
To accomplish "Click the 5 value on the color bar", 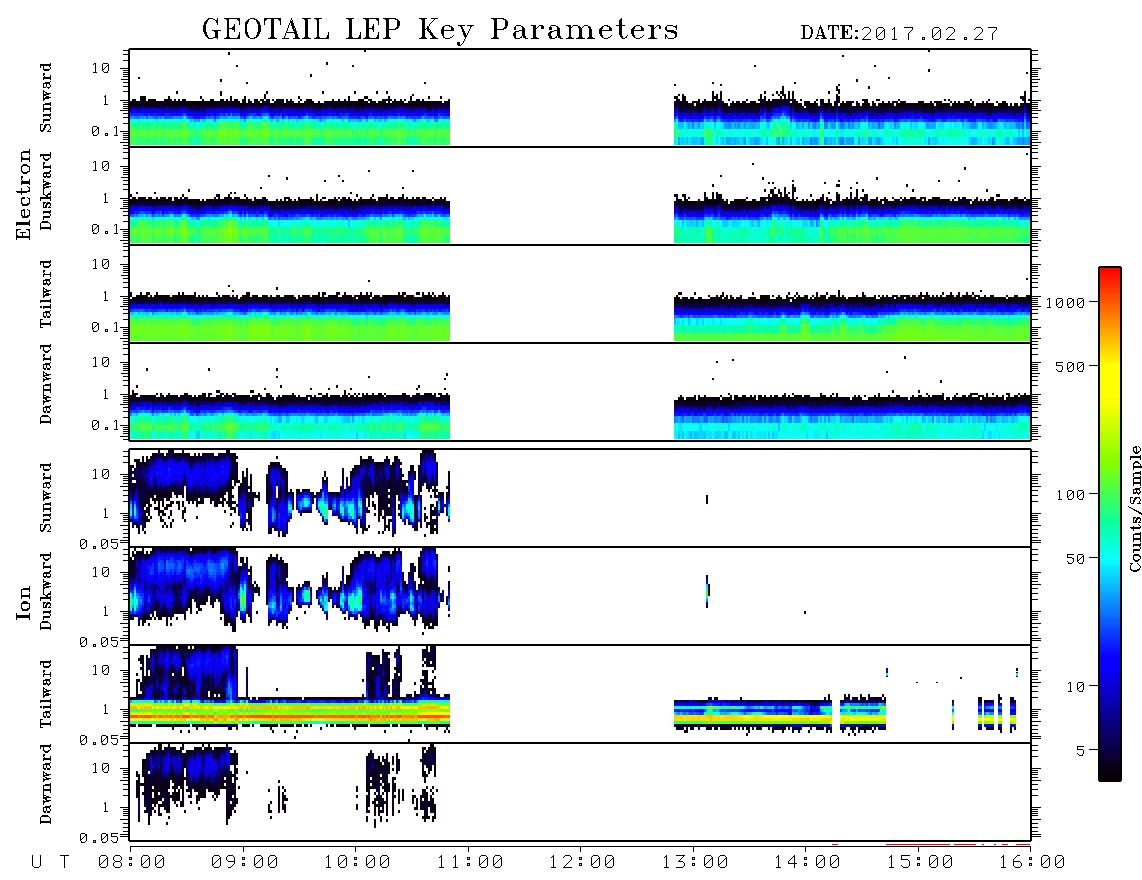I will pyautogui.click(x=1081, y=751).
